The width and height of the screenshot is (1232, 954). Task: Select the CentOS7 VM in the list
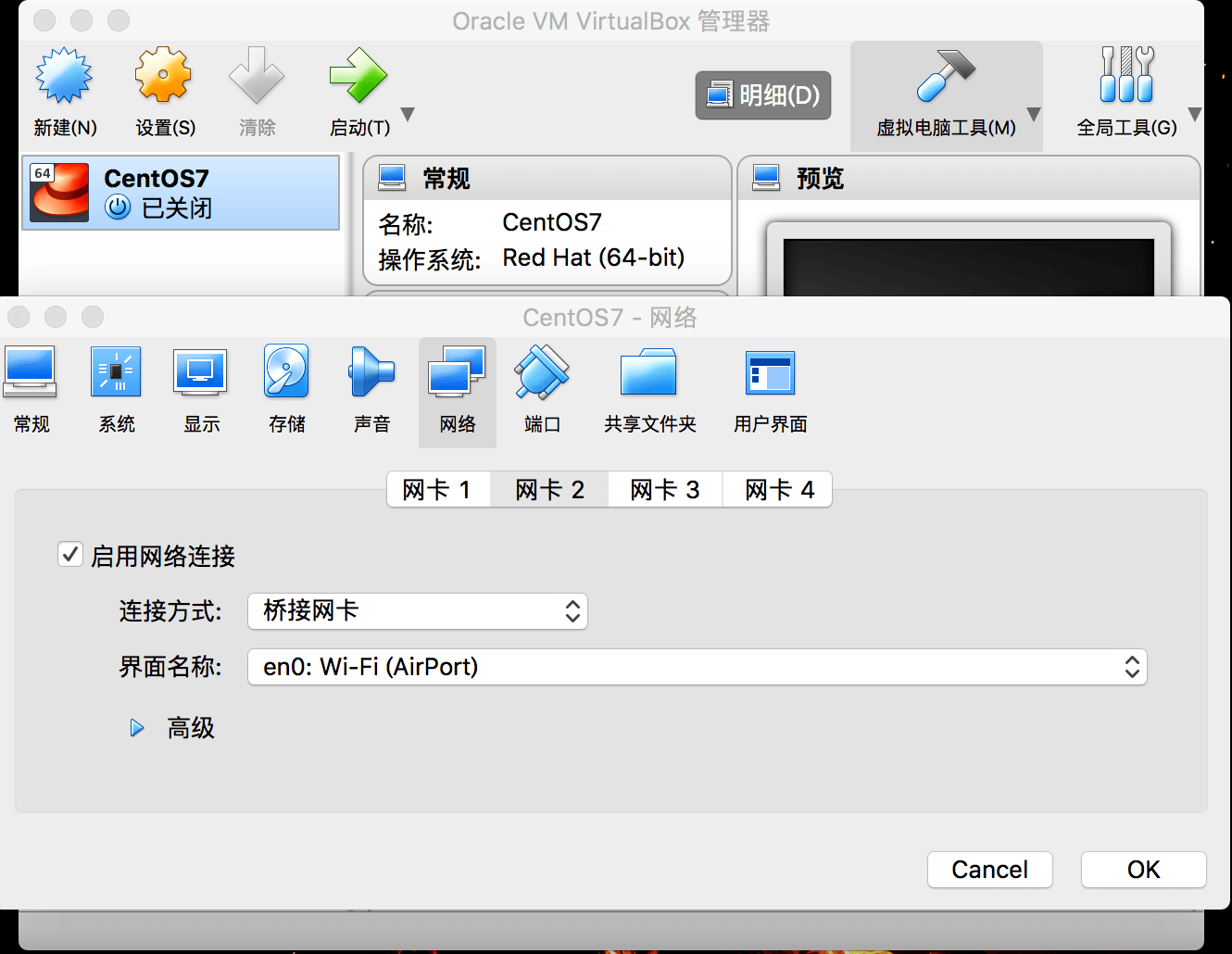(181, 193)
